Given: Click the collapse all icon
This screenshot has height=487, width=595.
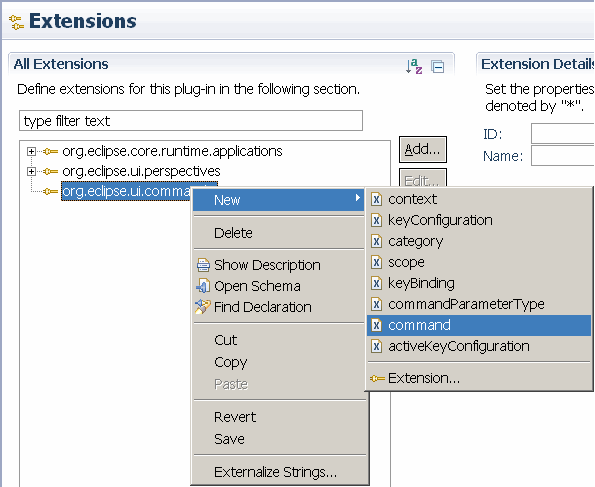Looking at the screenshot, I should point(437,67).
